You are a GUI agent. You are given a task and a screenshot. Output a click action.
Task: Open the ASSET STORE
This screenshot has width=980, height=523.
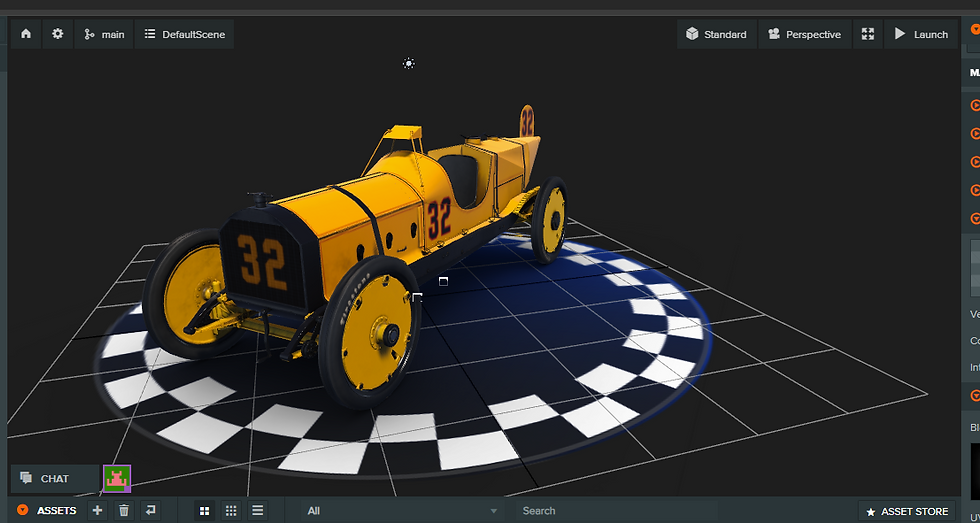[907, 512]
